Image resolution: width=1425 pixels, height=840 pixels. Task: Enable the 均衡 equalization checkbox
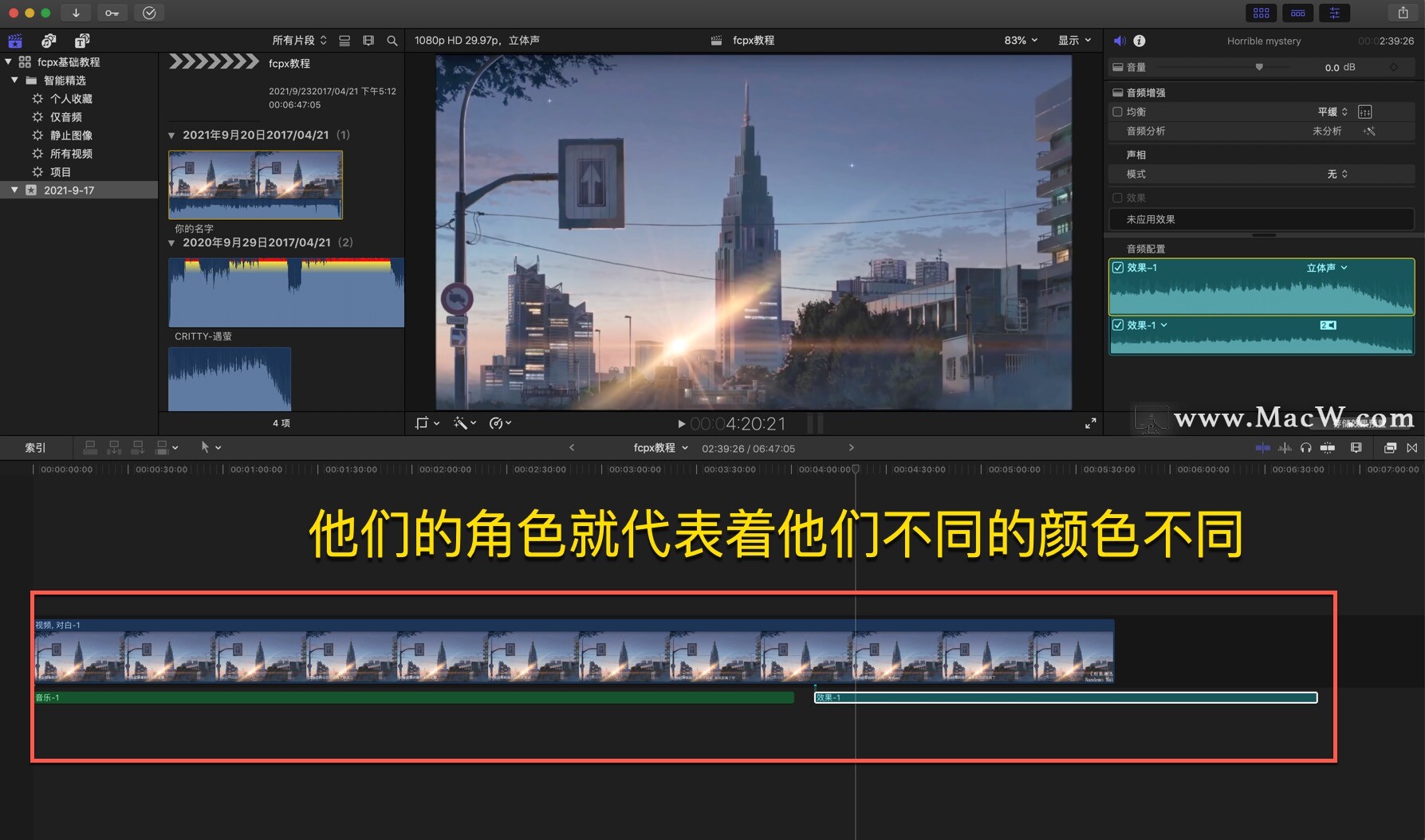[1117, 112]
